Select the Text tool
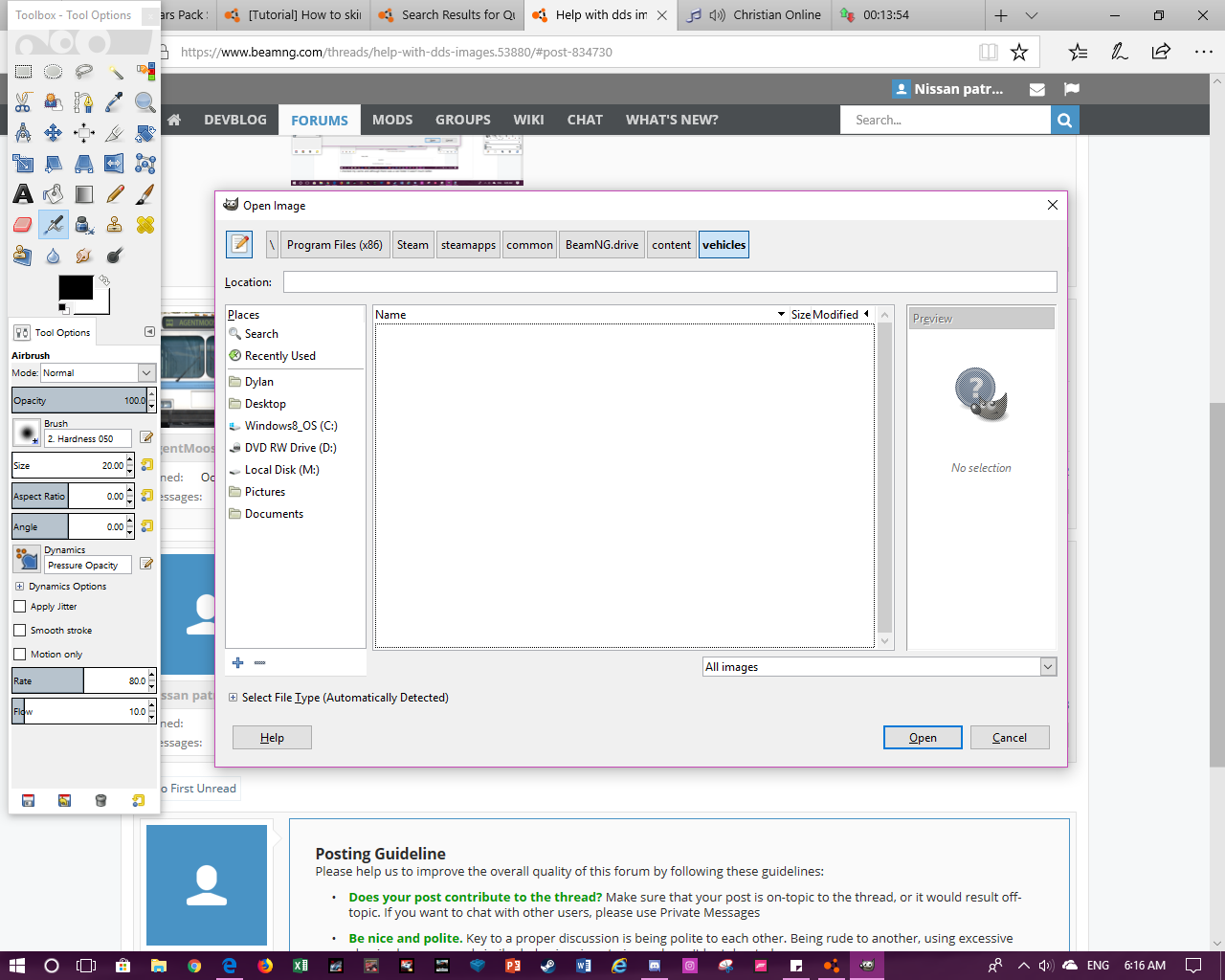 (x=23, y=194)
